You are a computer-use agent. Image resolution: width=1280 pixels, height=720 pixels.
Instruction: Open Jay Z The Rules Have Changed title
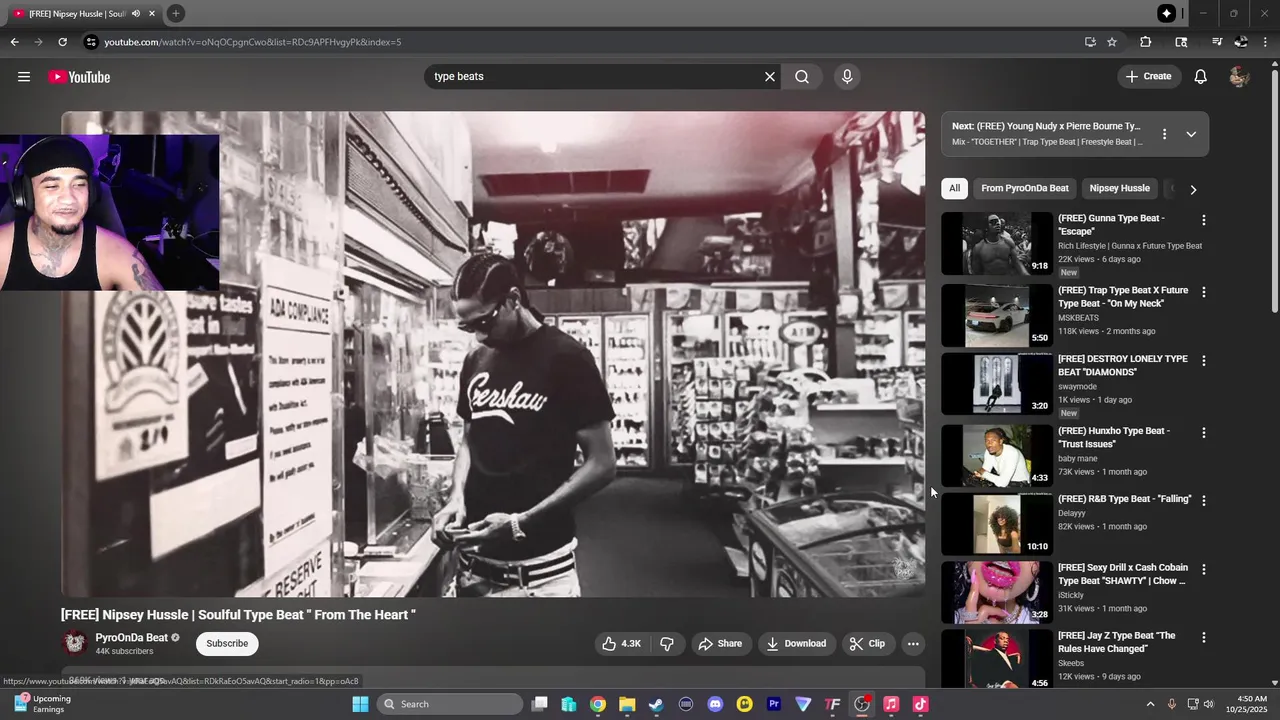coord(1117,642)
